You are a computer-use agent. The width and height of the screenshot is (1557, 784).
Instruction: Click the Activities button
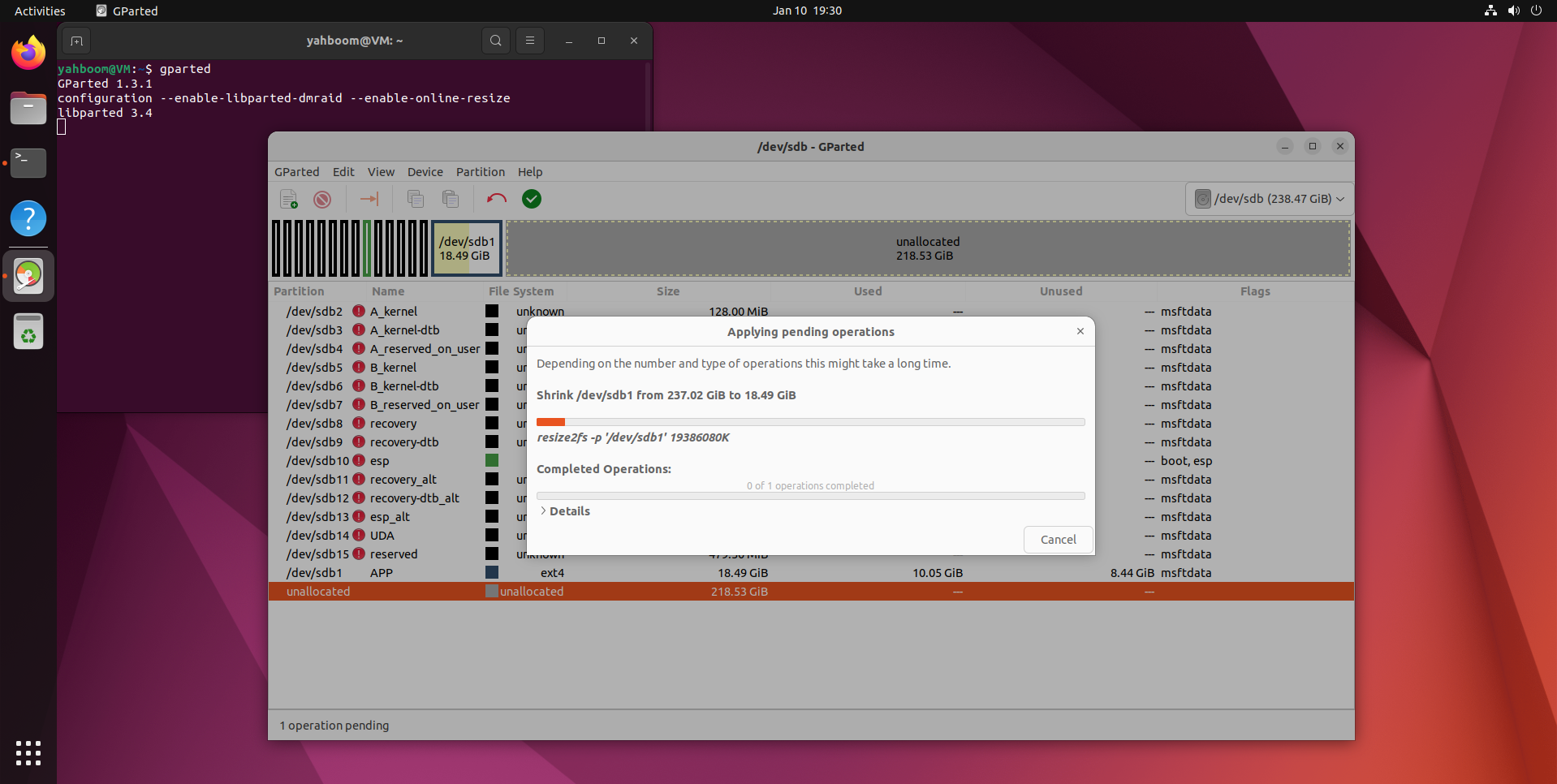pyautogui.click(x=40, y=11)
